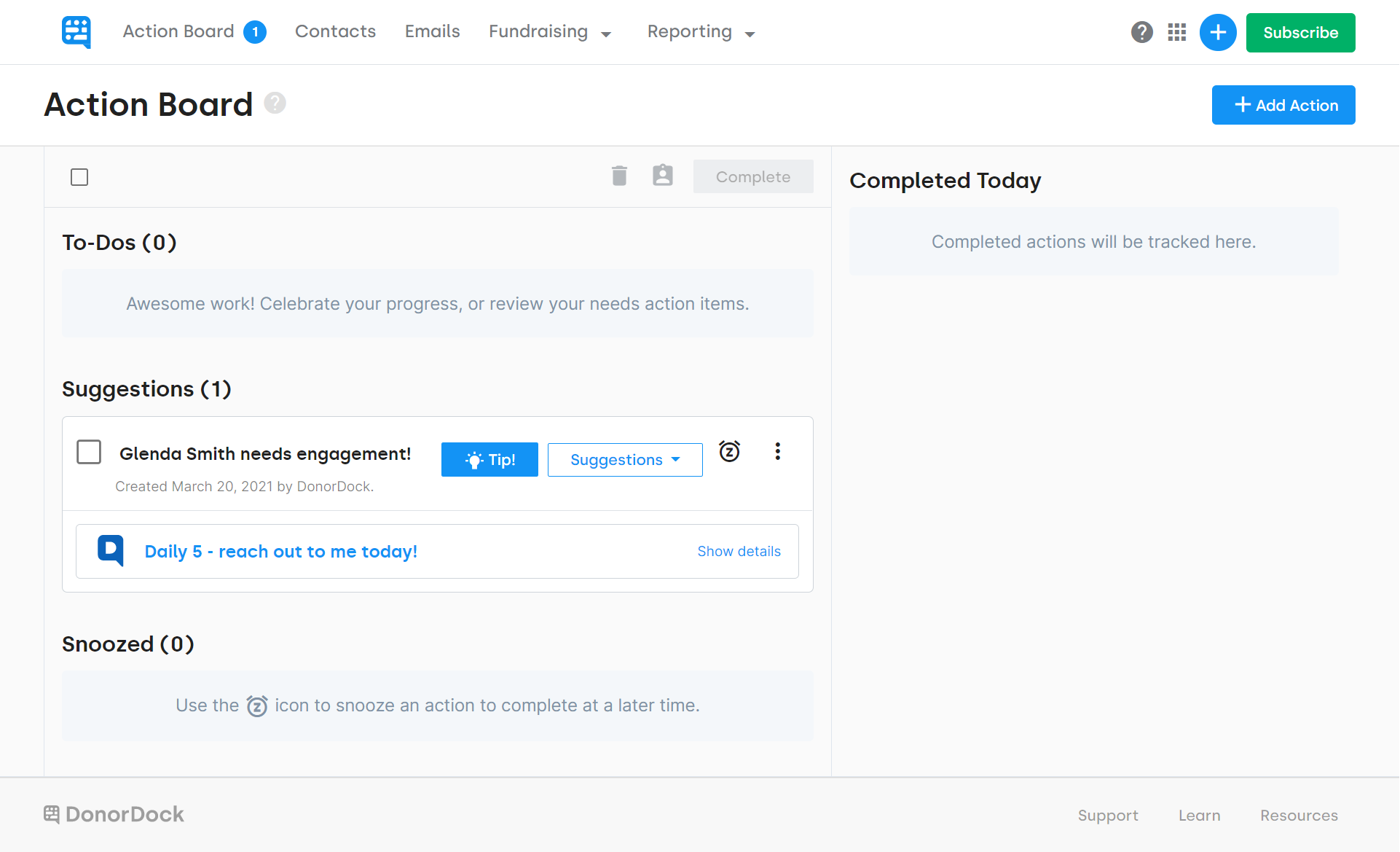Viewport: 1400px width, 852px height.
Task: Click help icon beside Action Board title
Action: [x=275, y=103]
